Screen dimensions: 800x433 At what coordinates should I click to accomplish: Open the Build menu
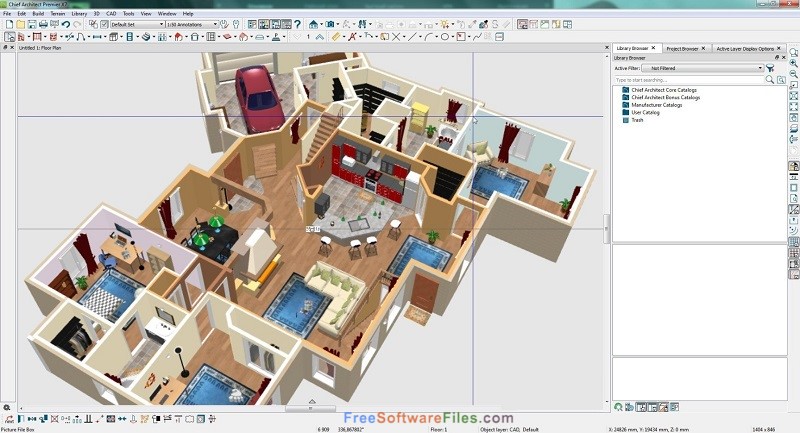[38, 14]
